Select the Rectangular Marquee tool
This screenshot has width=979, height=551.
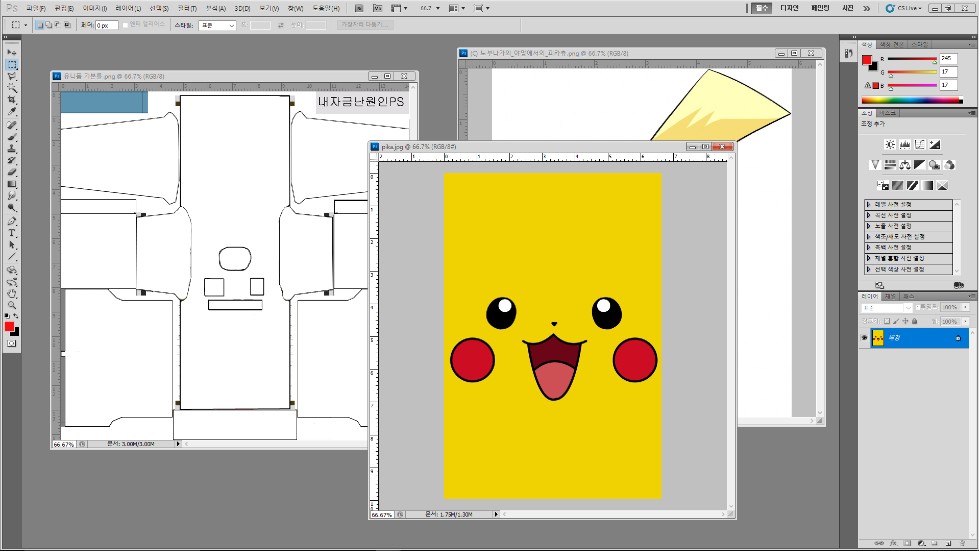point(12,64)
